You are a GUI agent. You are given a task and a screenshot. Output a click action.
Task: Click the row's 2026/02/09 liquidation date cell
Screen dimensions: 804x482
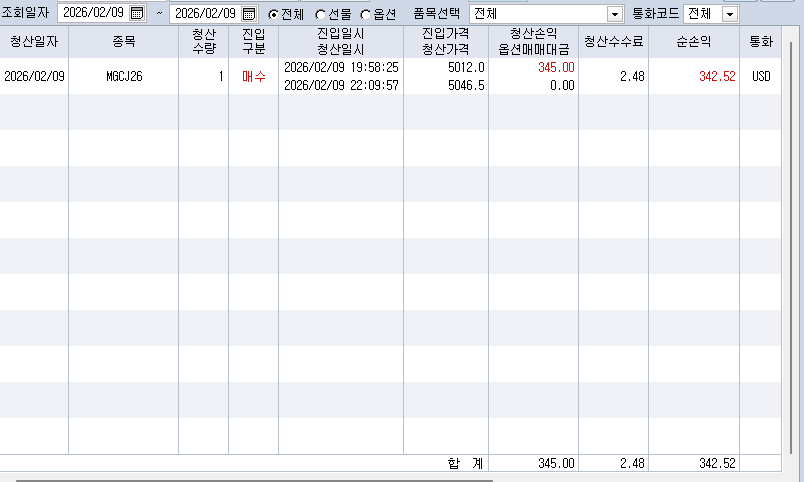tap(34, 76)
